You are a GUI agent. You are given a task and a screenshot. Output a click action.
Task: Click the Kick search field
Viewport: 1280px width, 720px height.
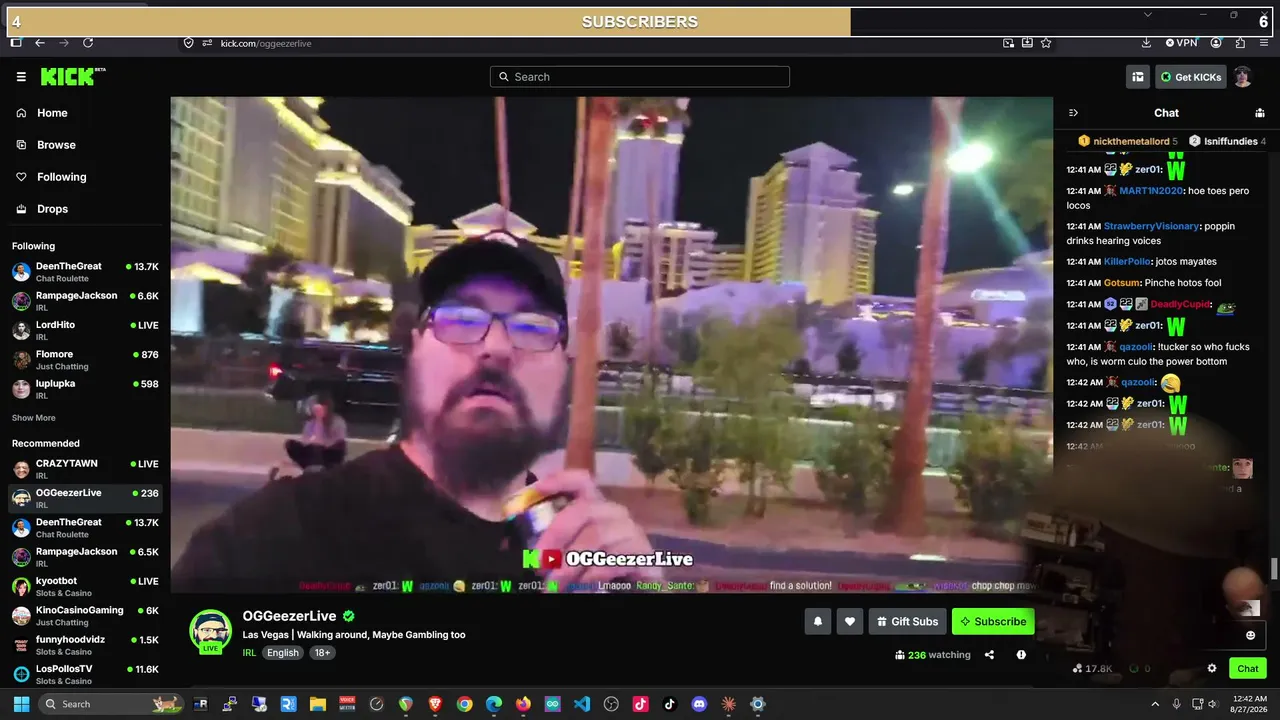click(x=640, y=77)
